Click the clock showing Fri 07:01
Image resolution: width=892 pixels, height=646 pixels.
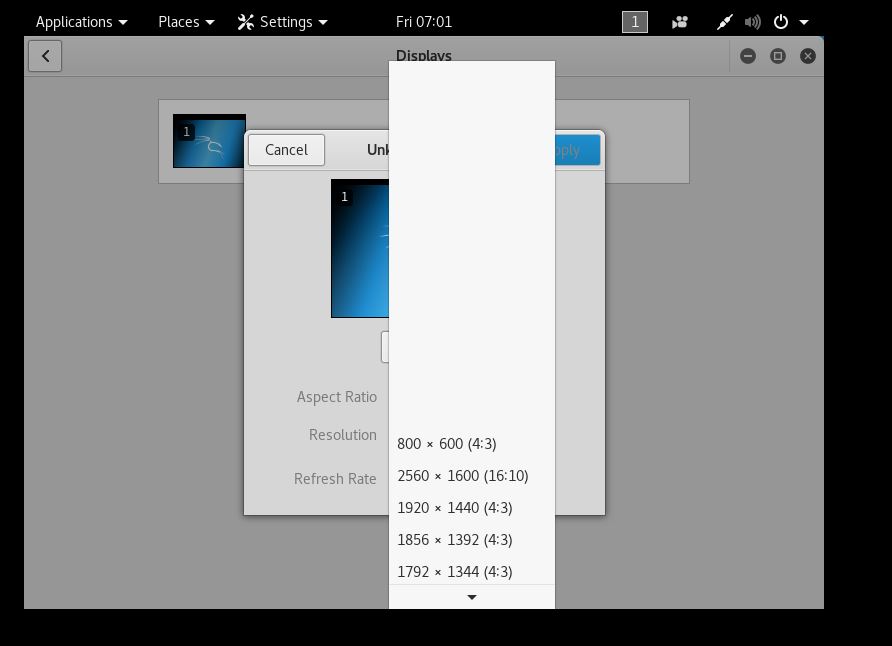tap(424, 22)
